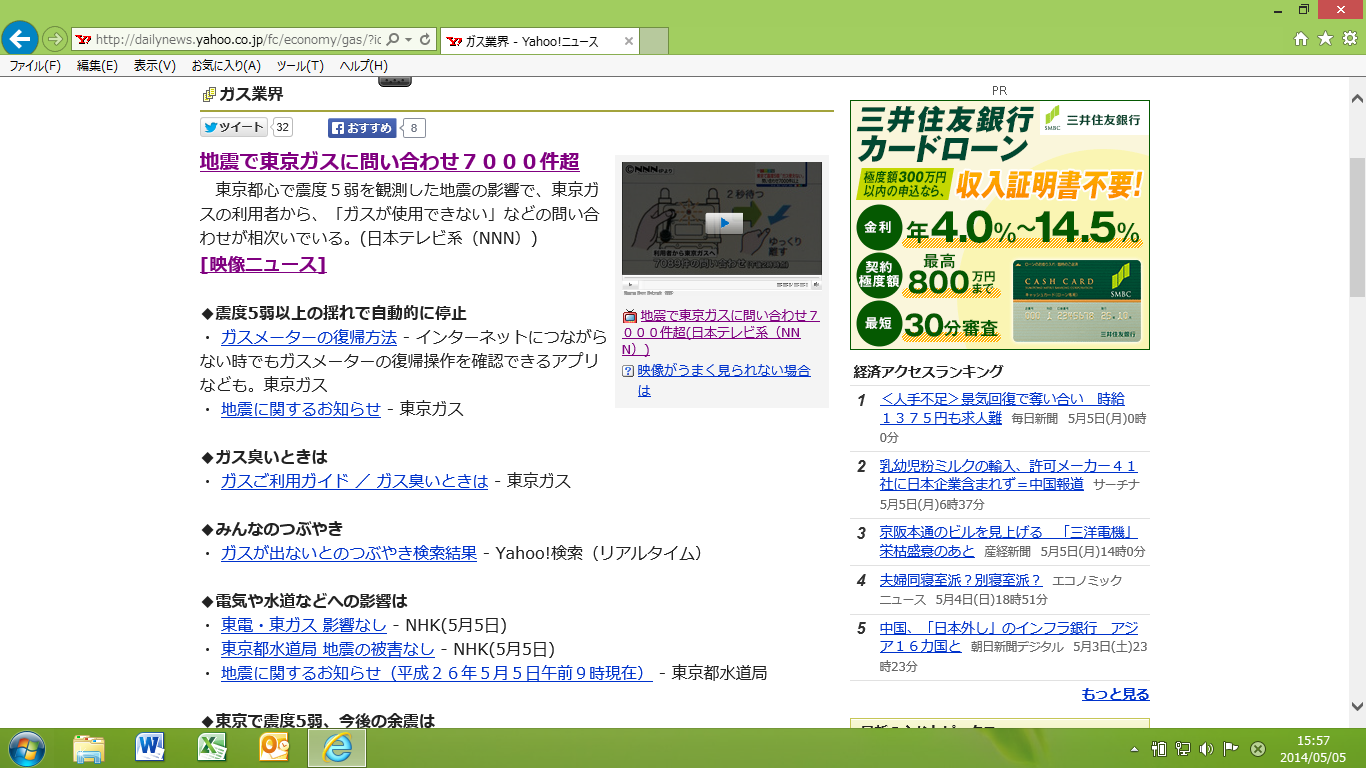Click the Back navigation arrow
The image size is (1366, 768).
tap(20, 38)
